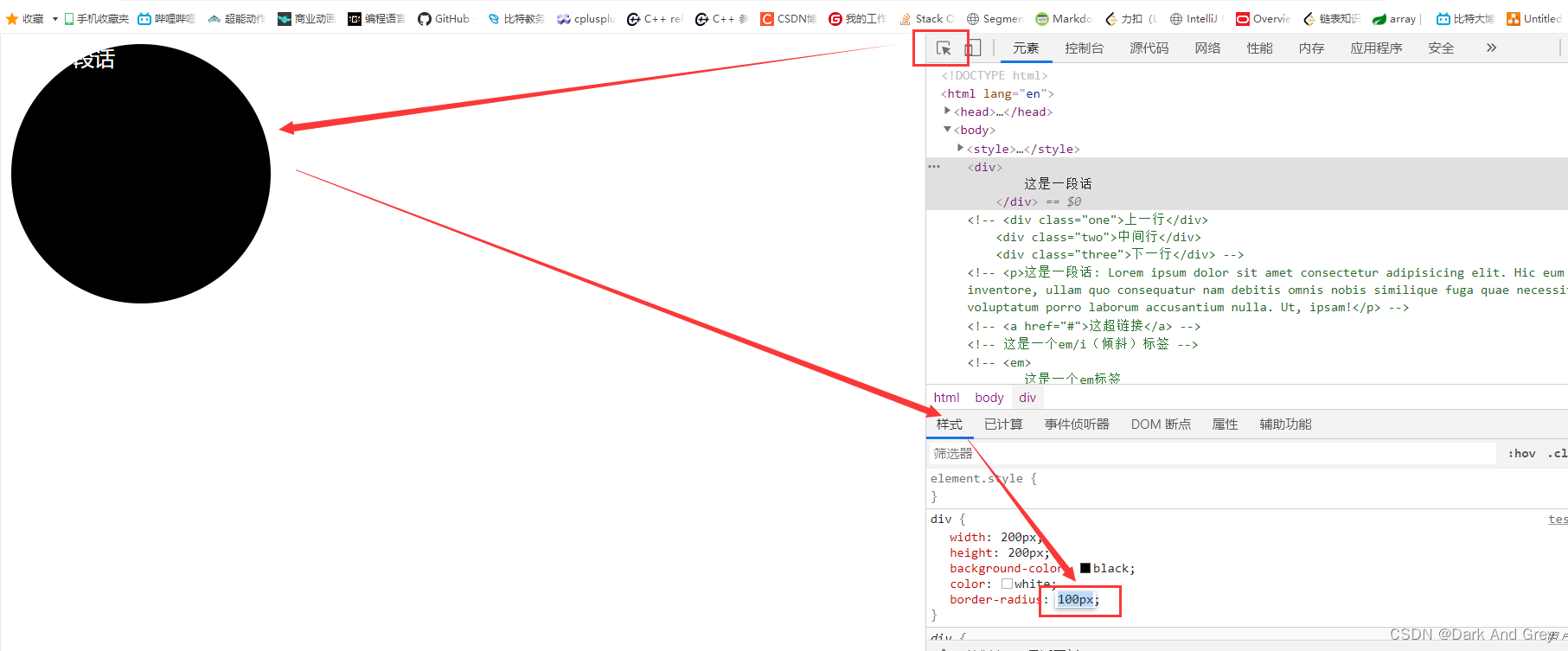Select the 已计算 Computed pane tab
Viewport: 1568px width, 651px height.
pyautogui.click(x=1003, y=424)
